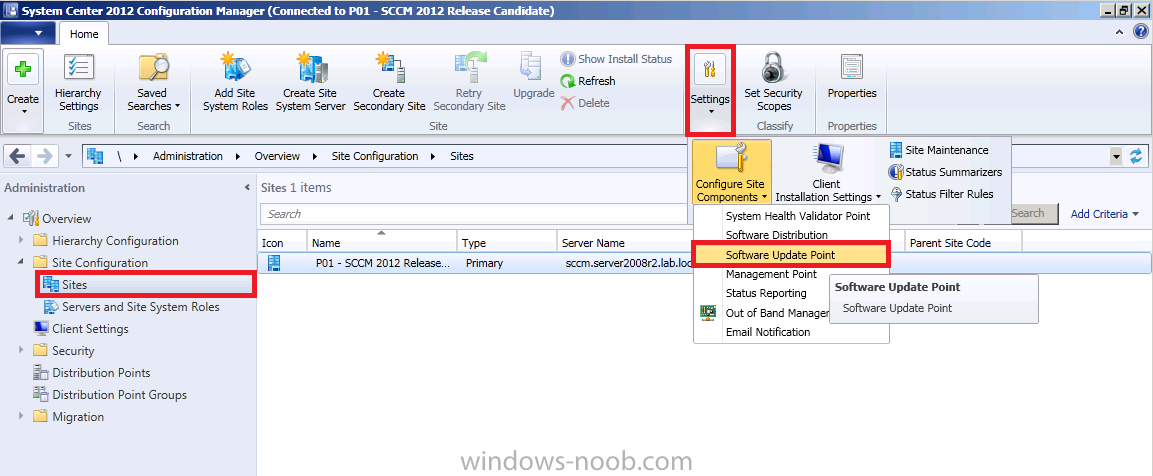Open Saved Searches menu
The image size is (1153, 476).
(x=153, y=82)
